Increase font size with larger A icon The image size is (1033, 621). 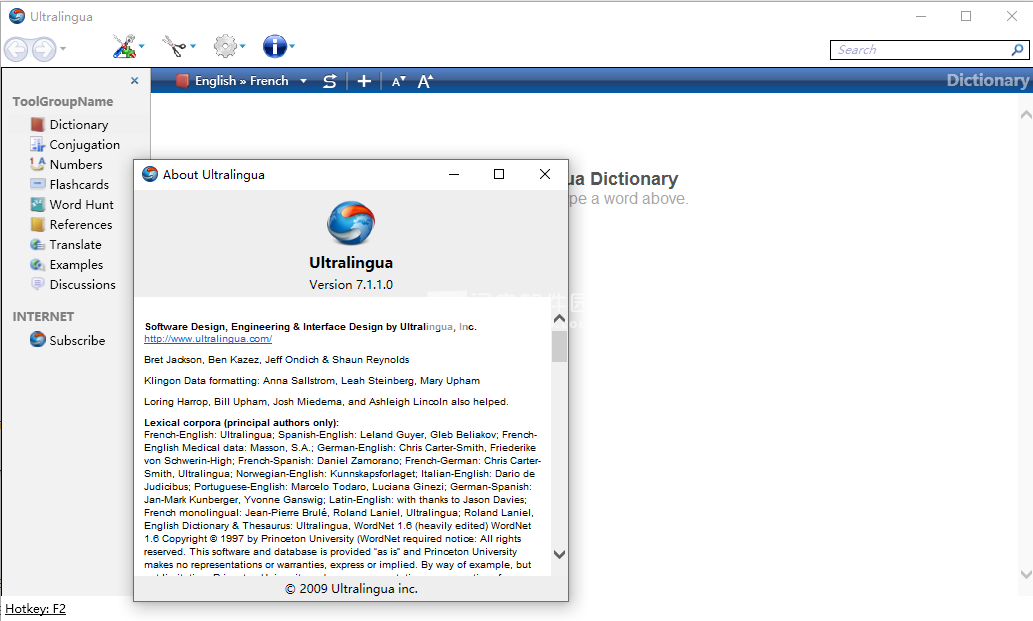pos(426,81)
